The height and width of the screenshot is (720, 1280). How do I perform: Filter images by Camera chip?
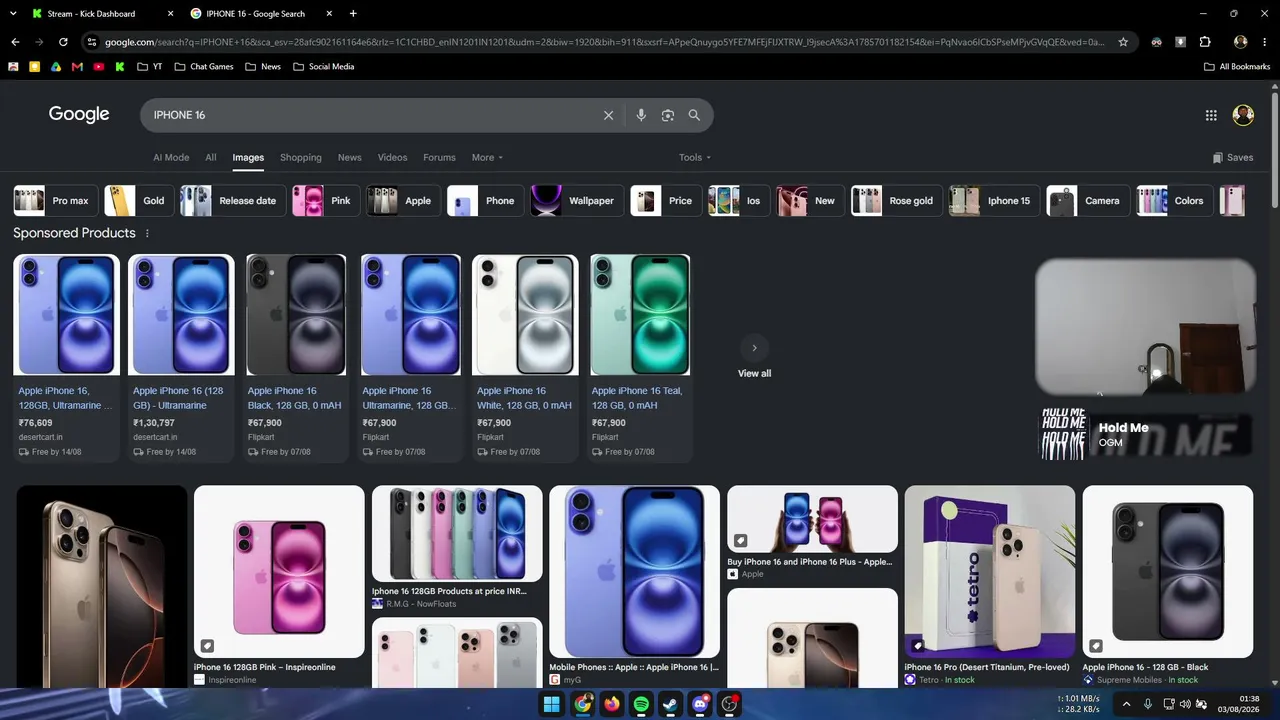(x=1087, y=201)
